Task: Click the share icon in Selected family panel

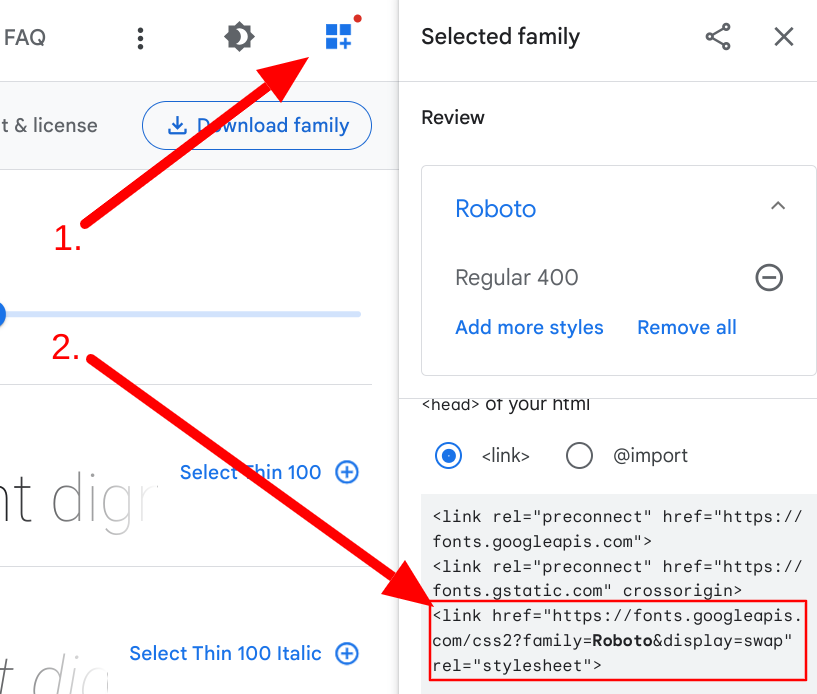Action: [718, 37]
